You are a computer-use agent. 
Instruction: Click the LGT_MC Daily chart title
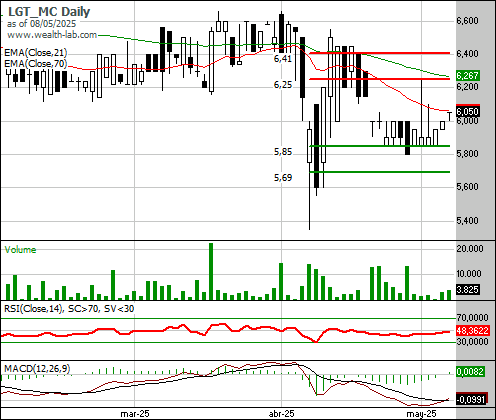point(49,12)
